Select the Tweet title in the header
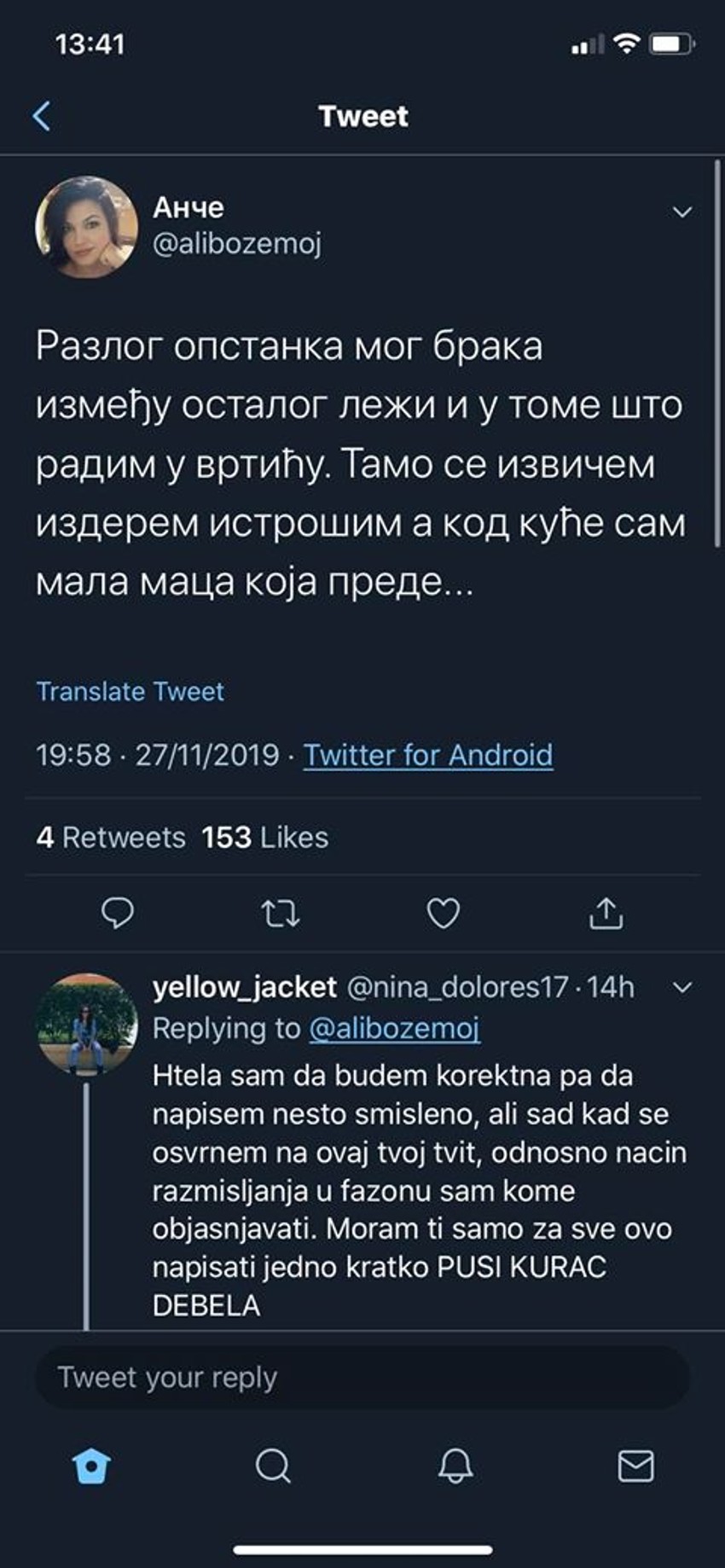This screenshot has height=1568, width=725. pyautogui.click(x=362, y=116)
